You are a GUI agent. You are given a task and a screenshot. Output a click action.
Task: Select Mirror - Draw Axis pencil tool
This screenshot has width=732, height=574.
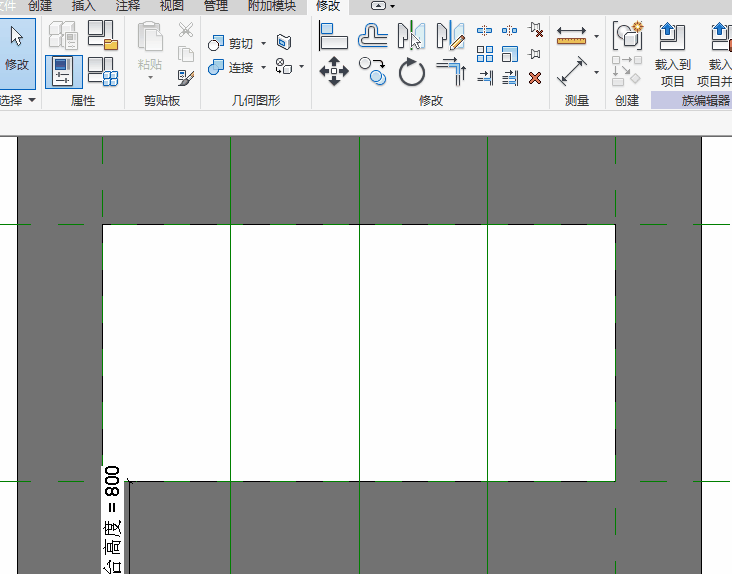tap(450, 36)
